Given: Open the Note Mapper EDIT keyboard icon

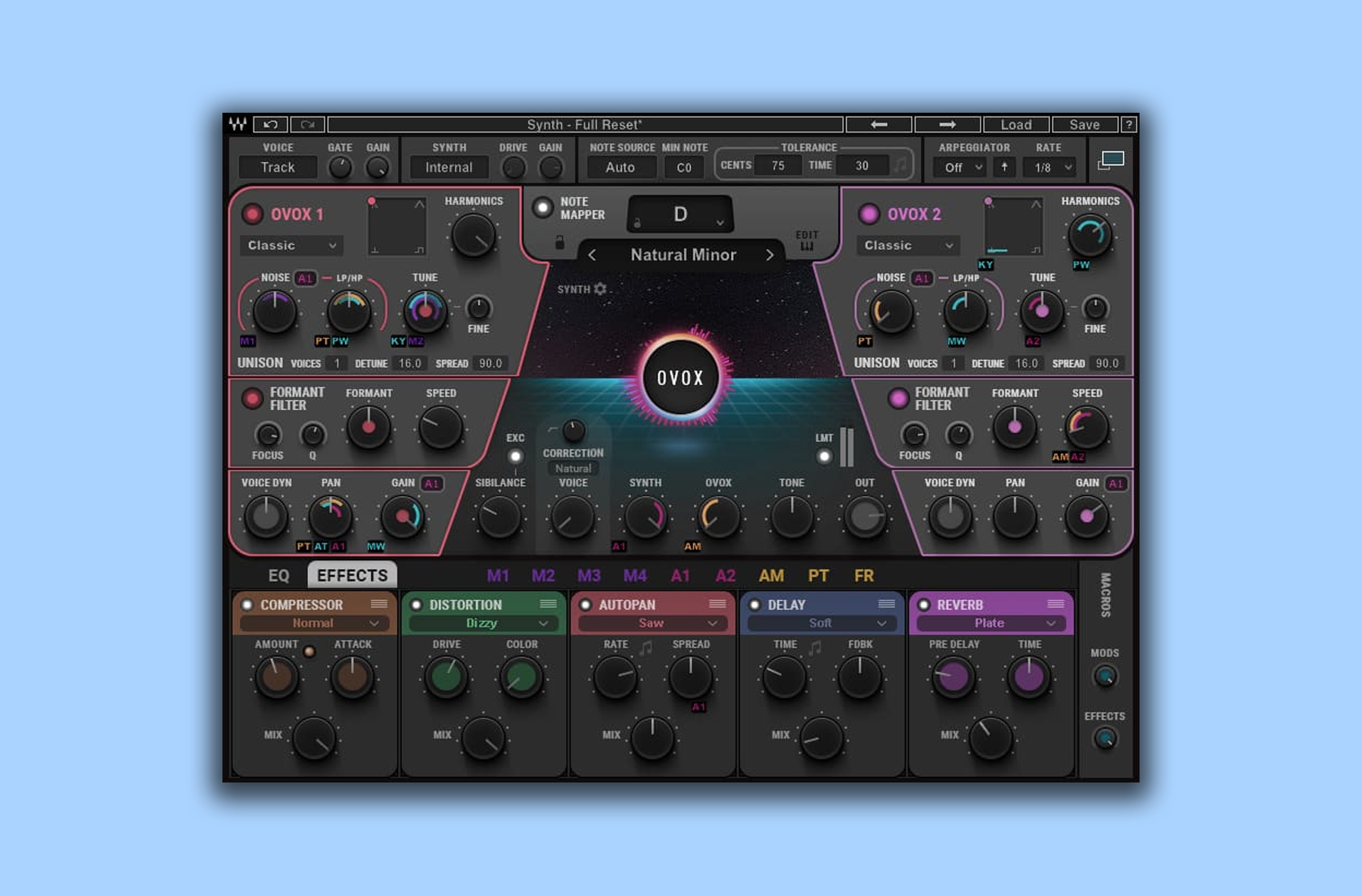Looking at the screenshot, I should coord(807,241).
